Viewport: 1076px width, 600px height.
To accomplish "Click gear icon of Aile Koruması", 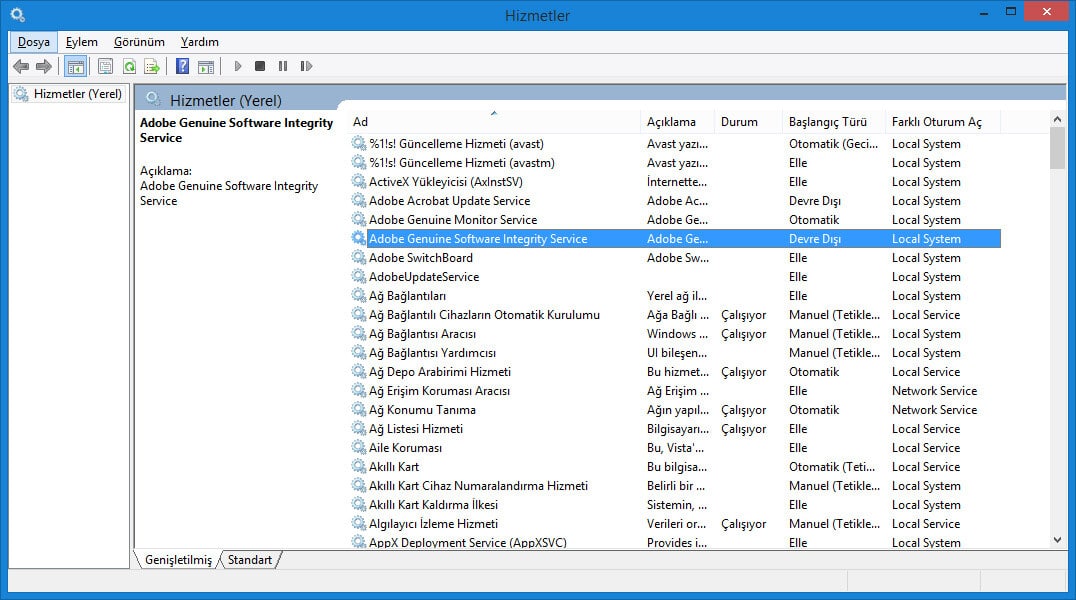I will click(x=358, y=448).
